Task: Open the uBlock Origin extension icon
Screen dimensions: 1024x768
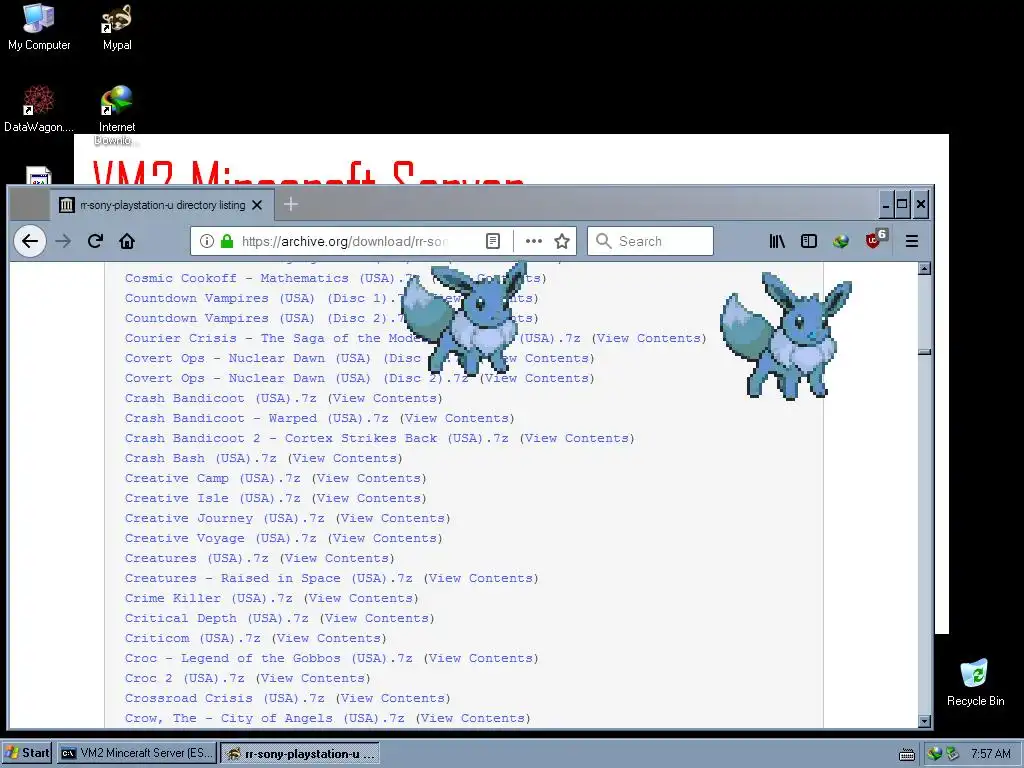Action: tap(874, 240)
